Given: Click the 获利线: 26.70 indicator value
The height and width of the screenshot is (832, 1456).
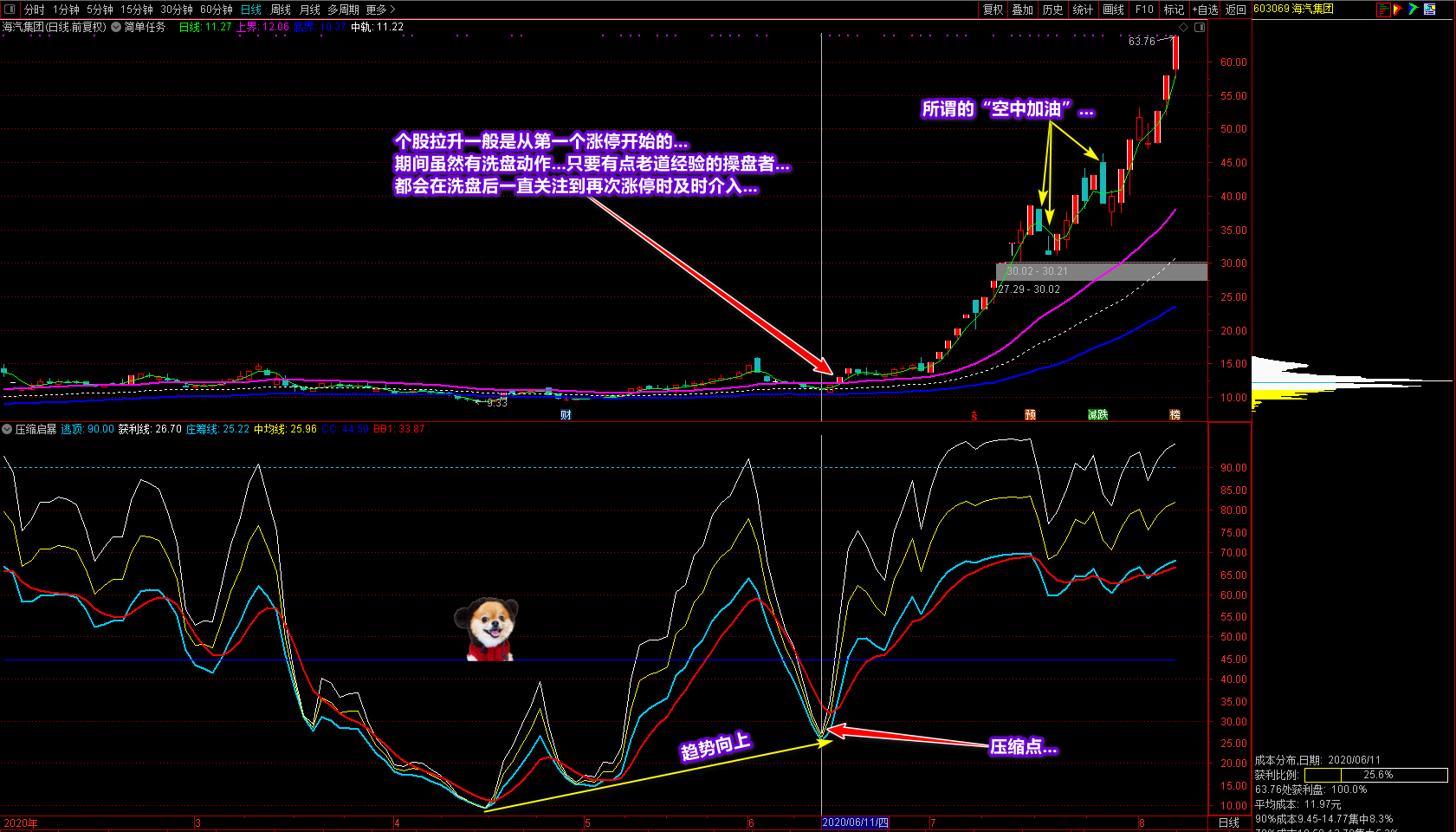Looking at the screenshot, I should pyautogui.click(x=150, y=429).
